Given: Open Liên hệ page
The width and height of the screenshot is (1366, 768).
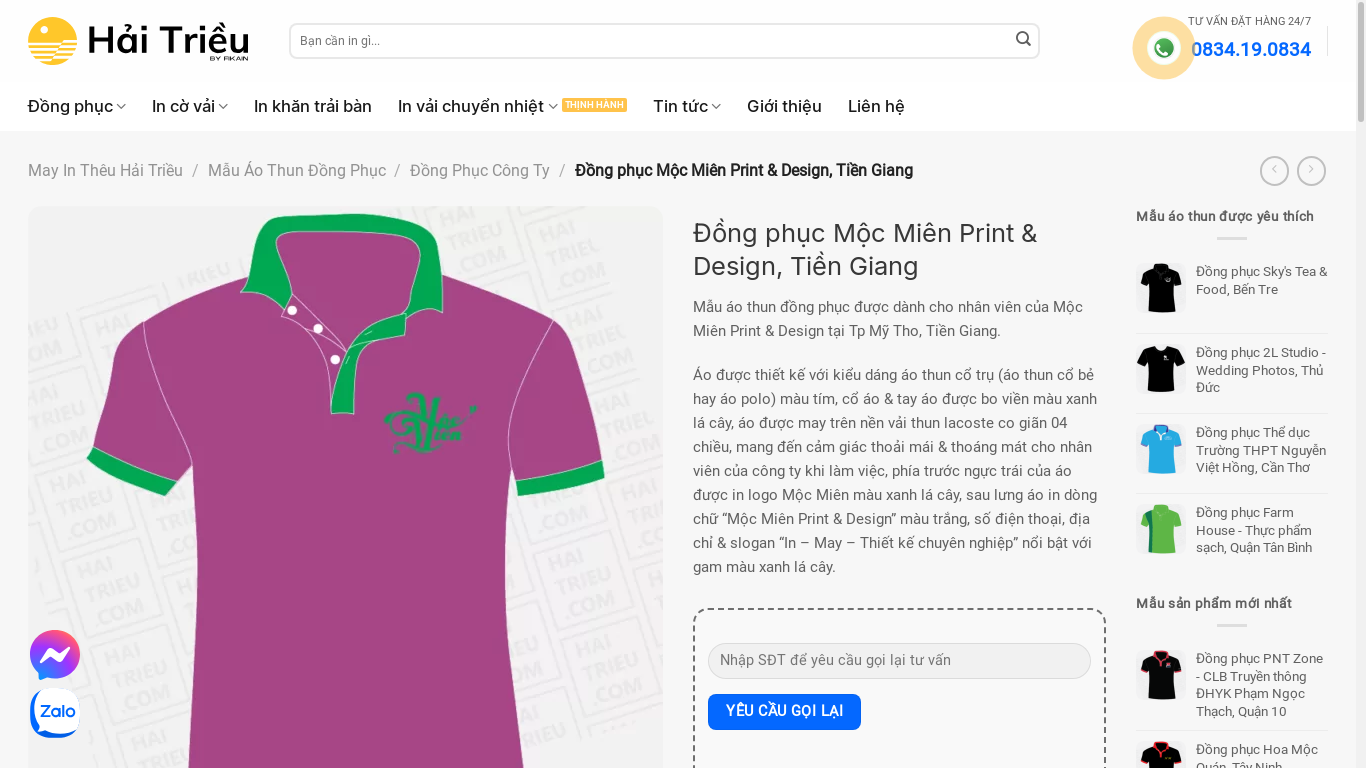Looking at the screenshot, I should (876, 106).
